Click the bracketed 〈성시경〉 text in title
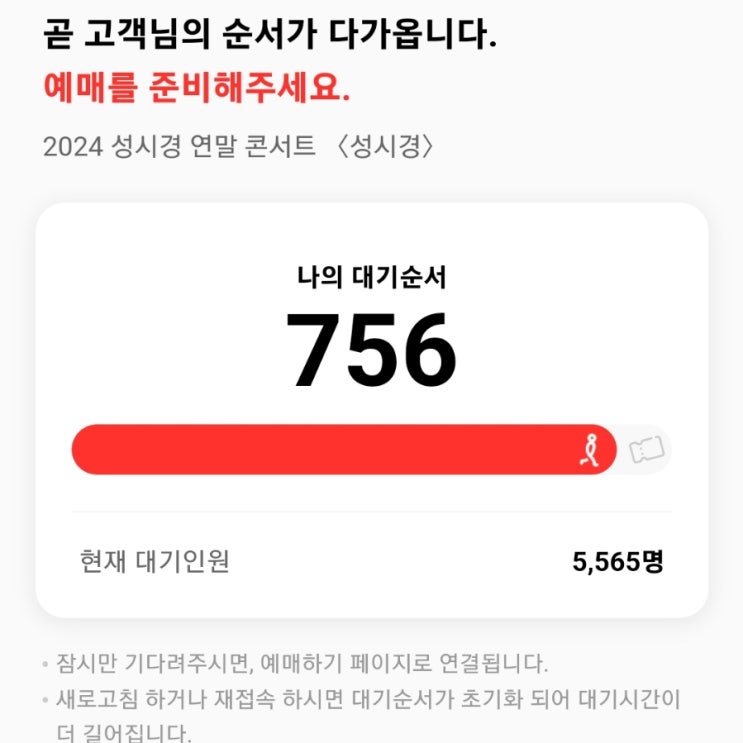The height and width of the screenshot is (743, 743). [385, 146]
